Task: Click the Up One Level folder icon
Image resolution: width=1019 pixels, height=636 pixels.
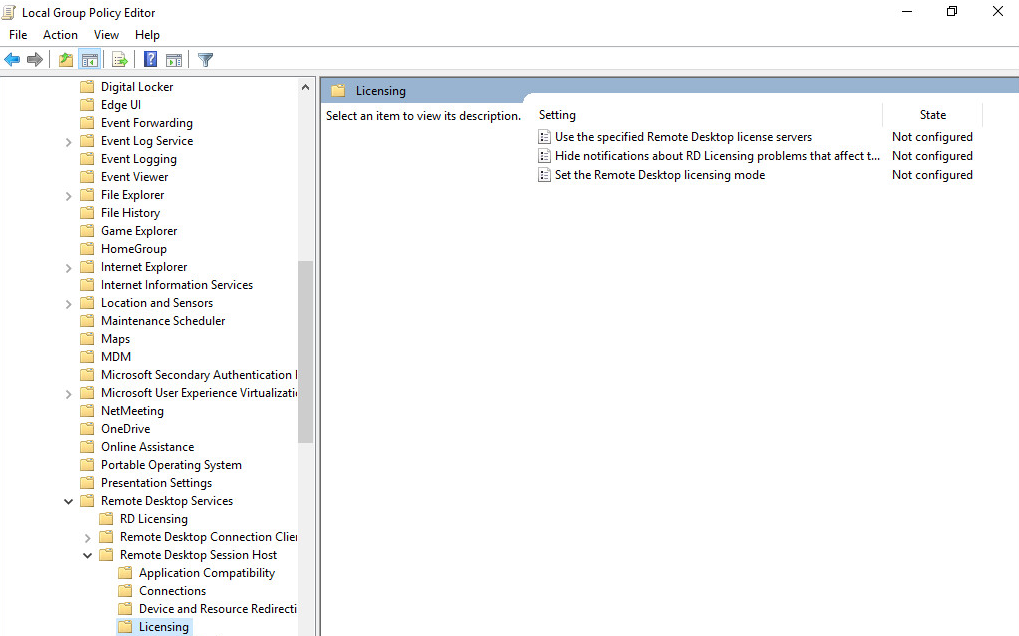Action: tap(66, 60)
